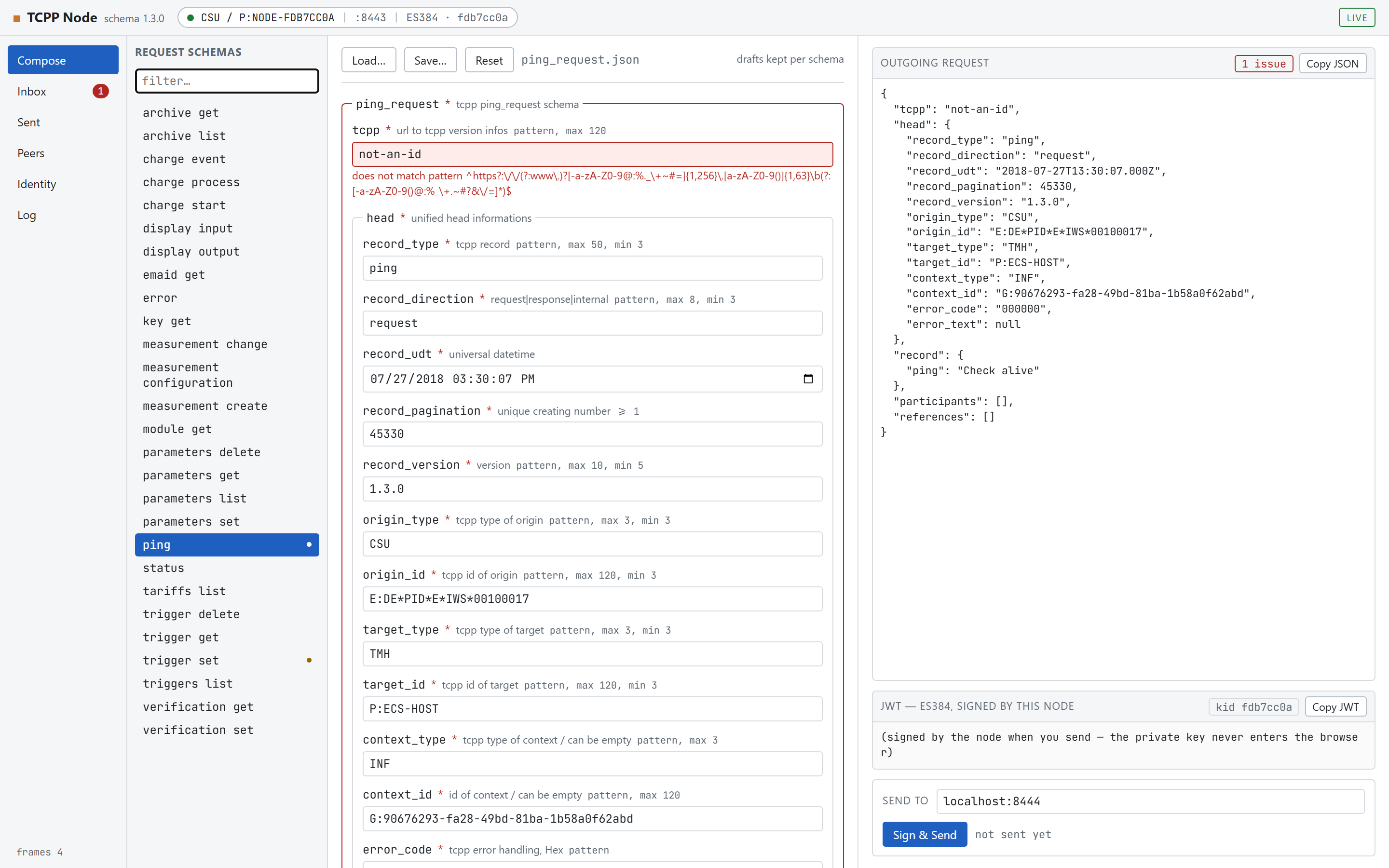Viewport: 1389px width, 868px height.
Task: Edit the Send To localhost:8444 address
Action: (1150, 801)
